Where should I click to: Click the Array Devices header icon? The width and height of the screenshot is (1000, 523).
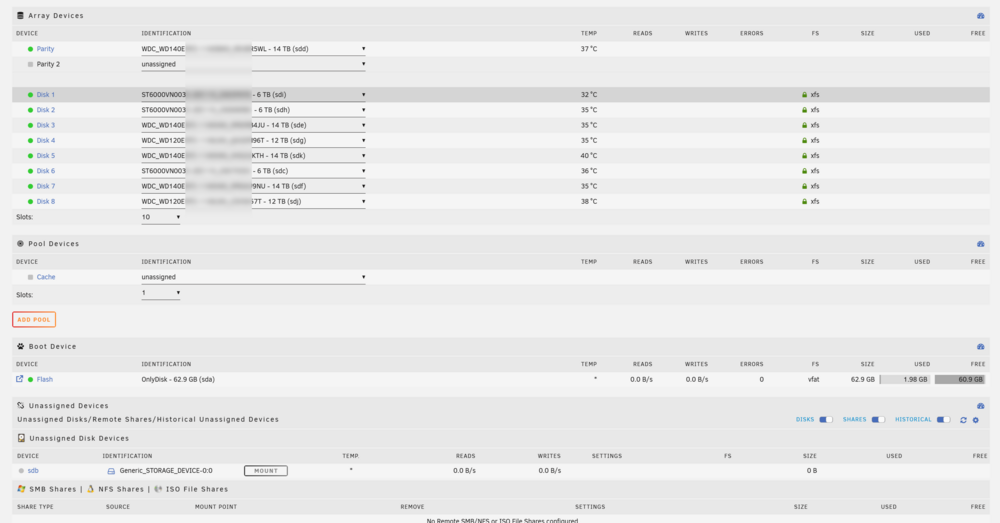point(20,15)
